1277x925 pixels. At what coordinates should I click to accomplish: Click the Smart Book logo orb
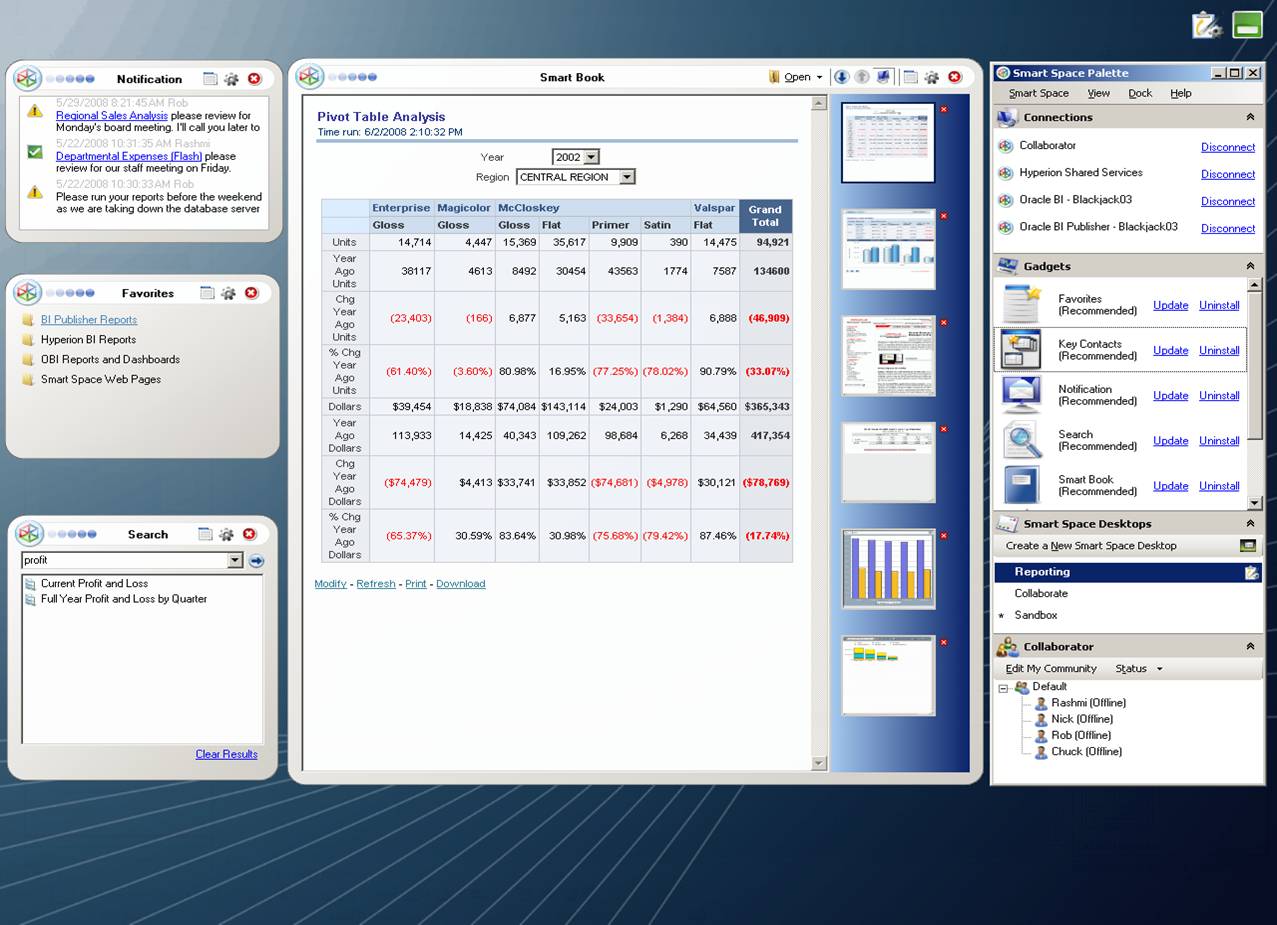(310, 77)
